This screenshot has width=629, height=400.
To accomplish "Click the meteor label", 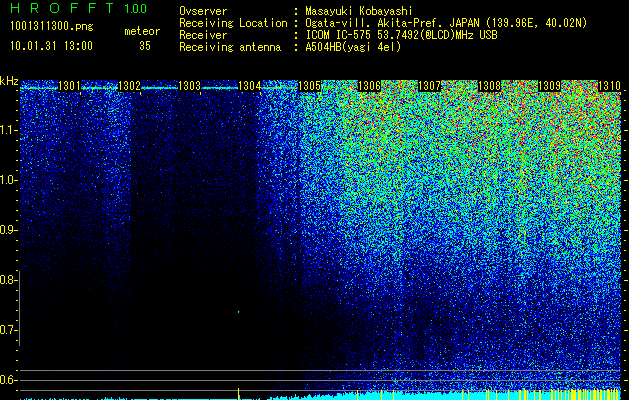I will pyautogui.click(x=142, y=31).
